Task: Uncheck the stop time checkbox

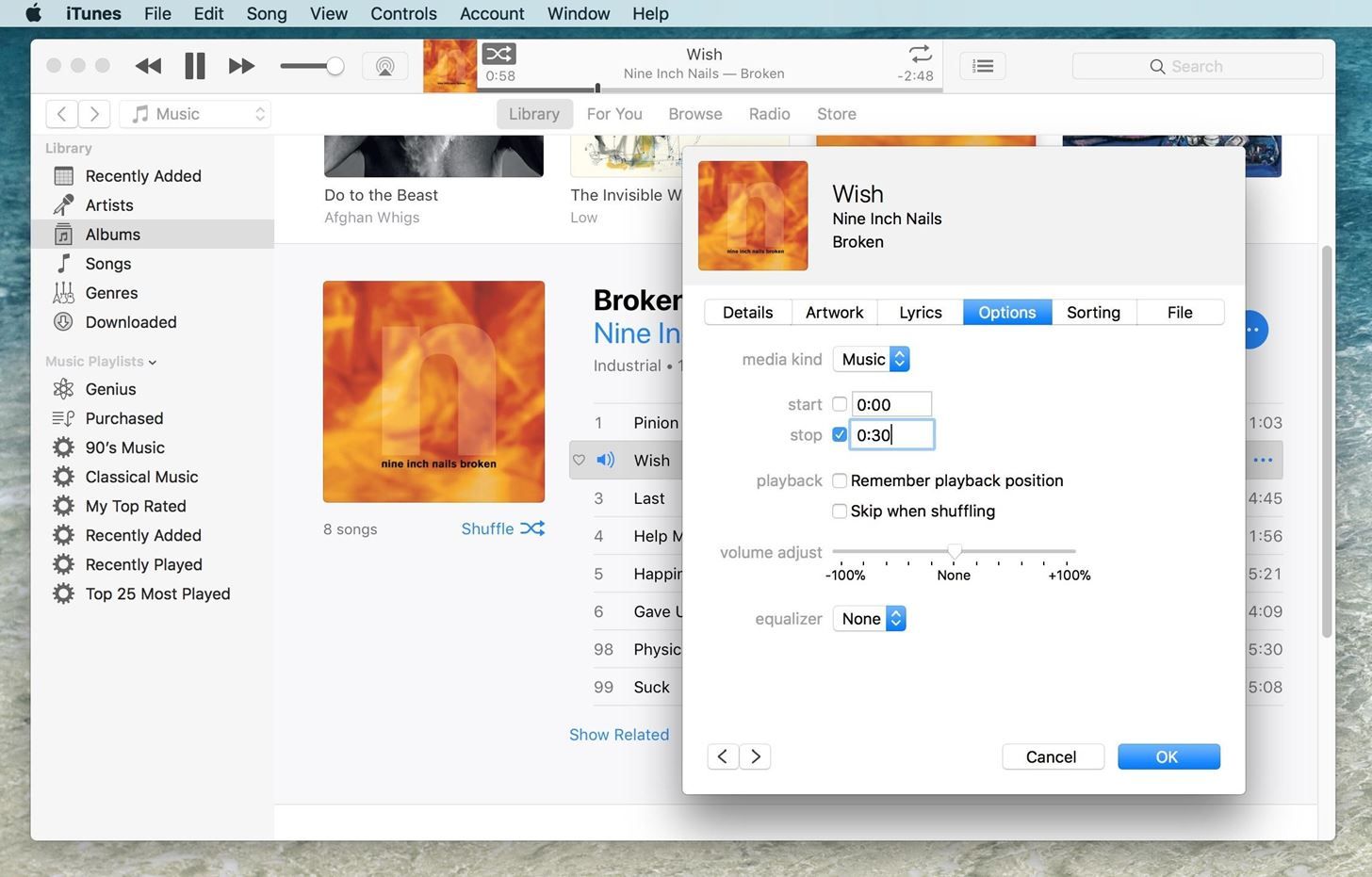Action: [840, 434]
